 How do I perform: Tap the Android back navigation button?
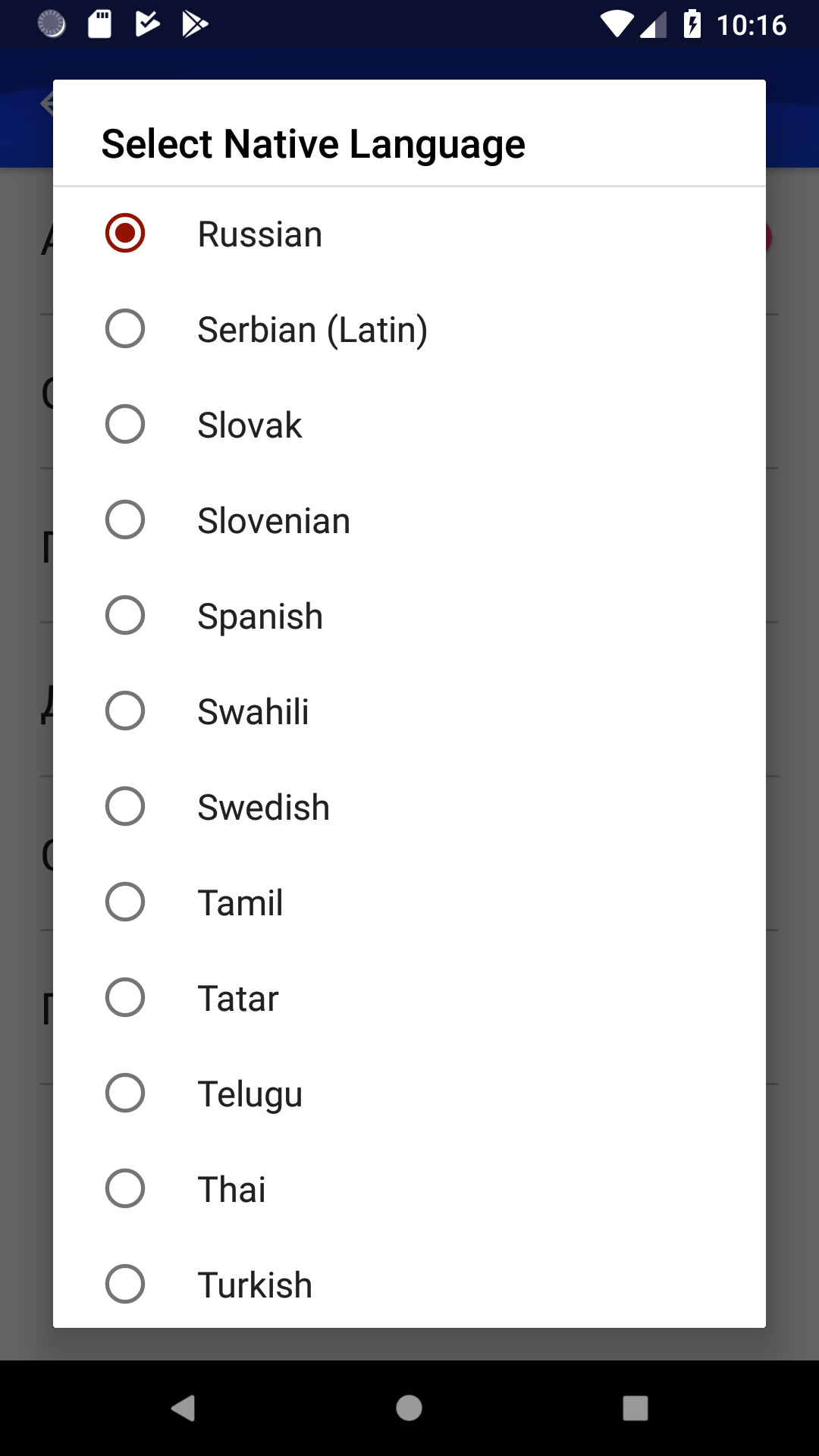184,1408
